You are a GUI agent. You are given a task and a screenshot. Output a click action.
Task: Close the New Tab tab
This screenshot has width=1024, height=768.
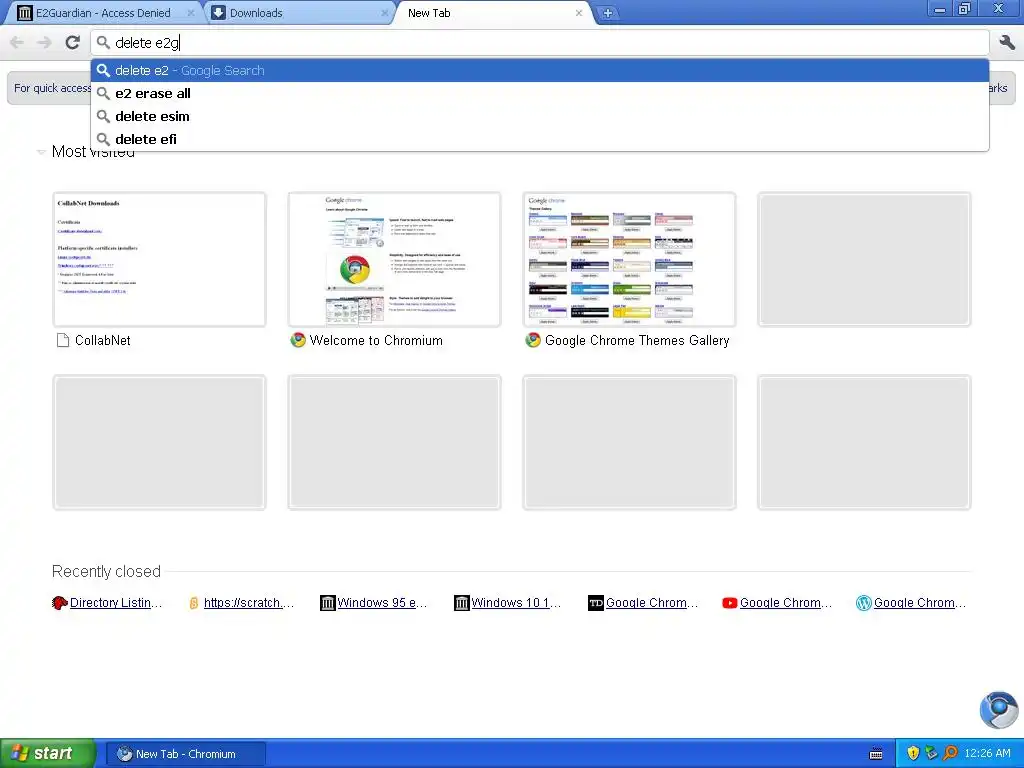[579, 13]
